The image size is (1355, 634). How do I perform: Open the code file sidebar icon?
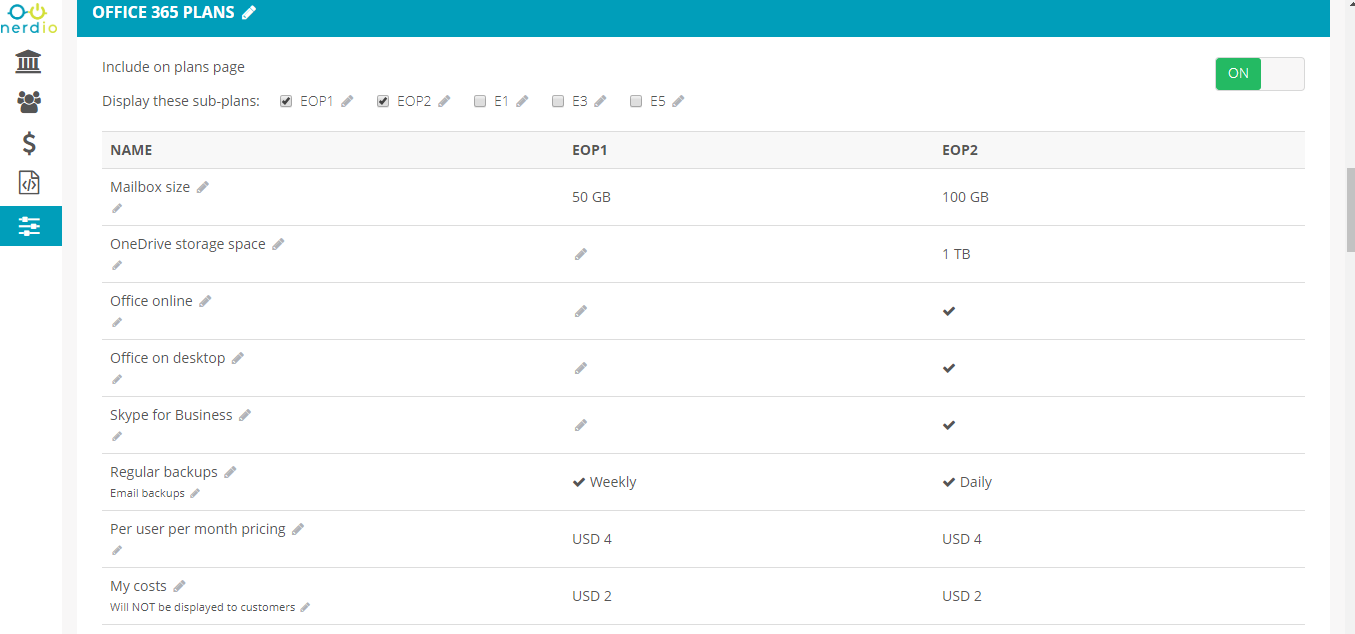tap(29, 183)
